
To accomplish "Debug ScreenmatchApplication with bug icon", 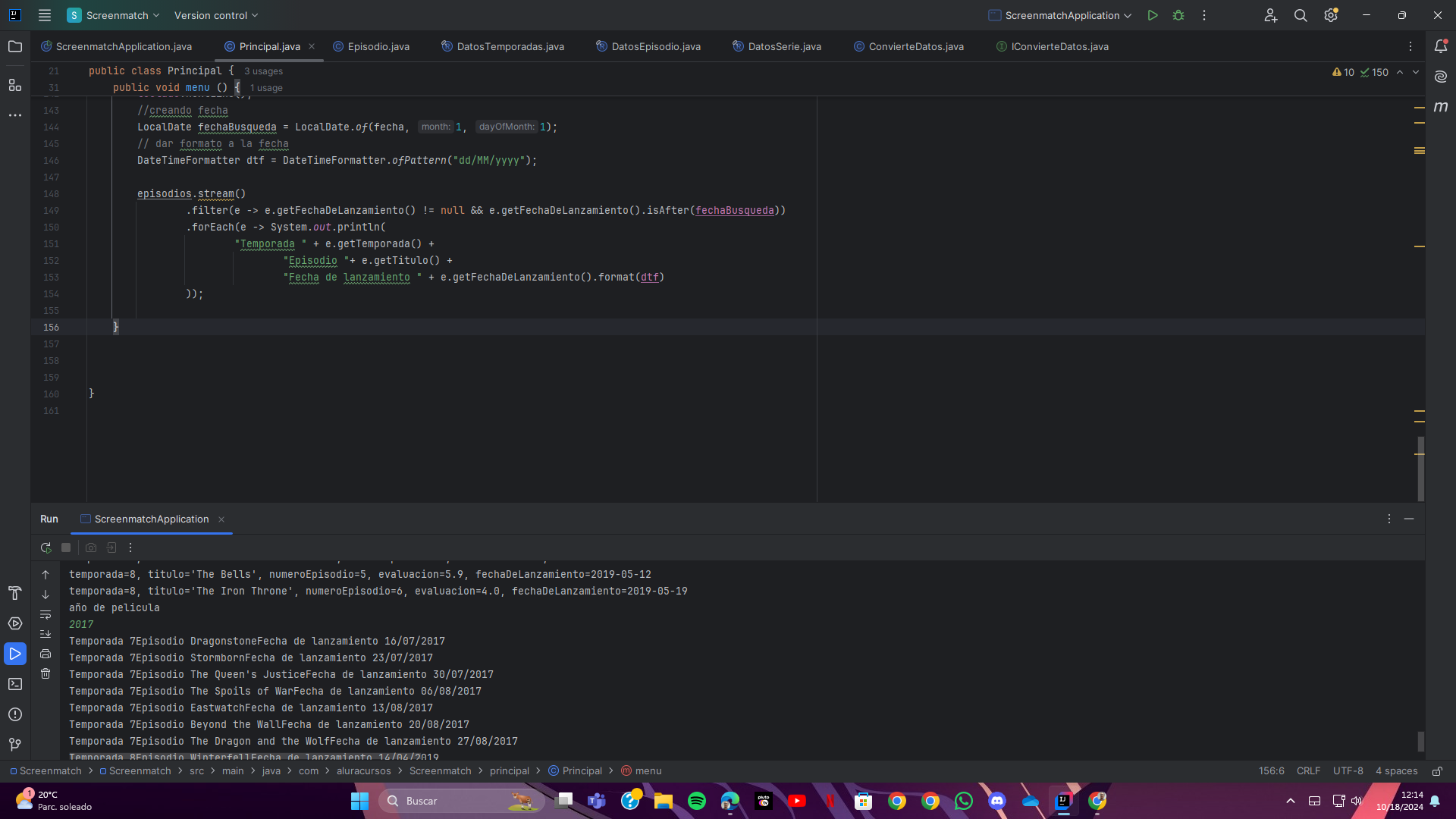I will 1178,15.
